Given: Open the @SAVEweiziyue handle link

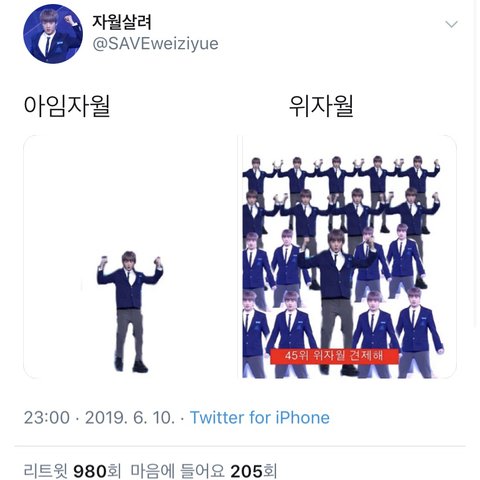Looking at the screenshot, I should pyautogui.click(x=155, y=44).
